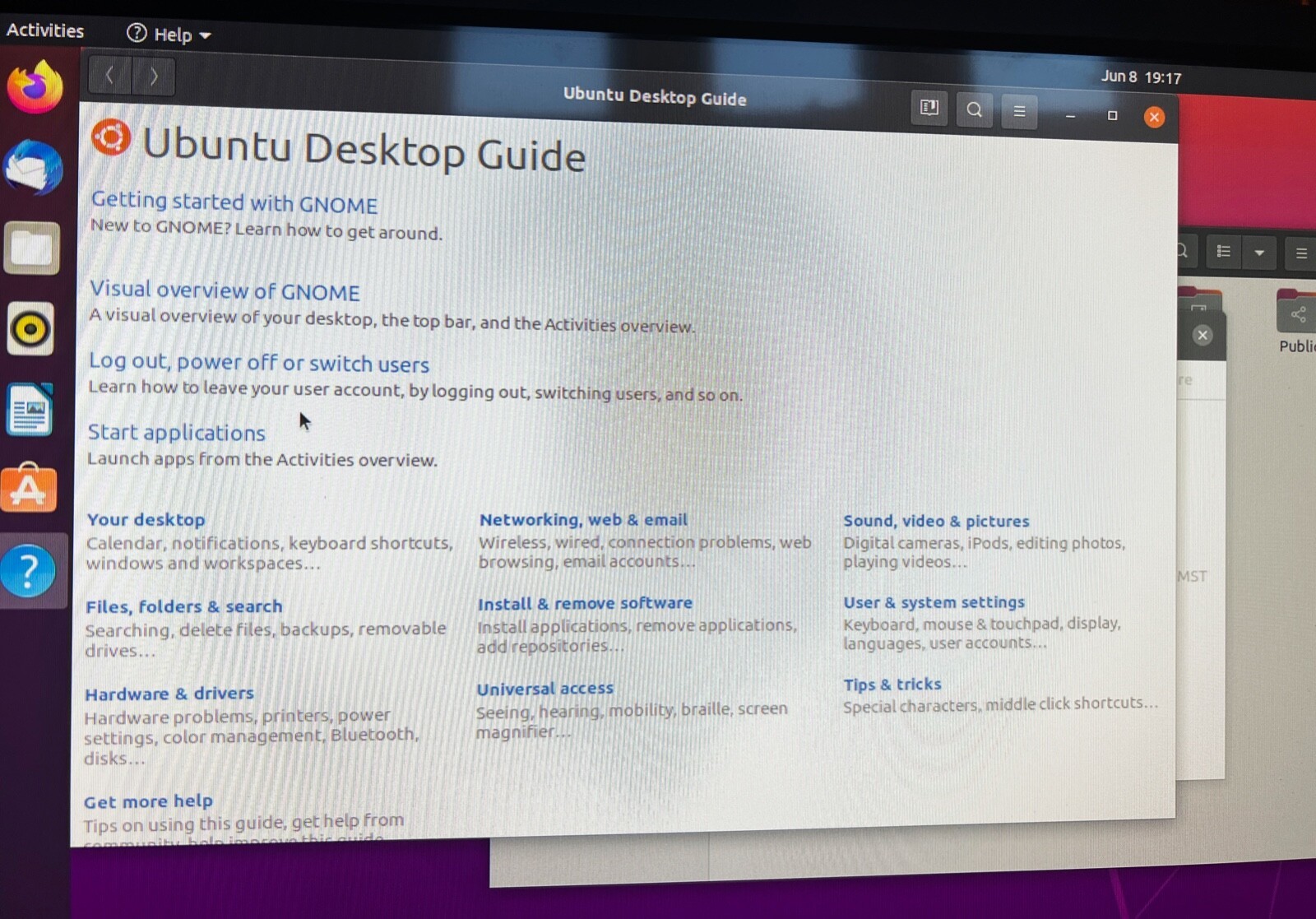The height and width of the screenshot is (919, 1316).
Task: Open Firefox from the dock
Action: click(35, 87)
